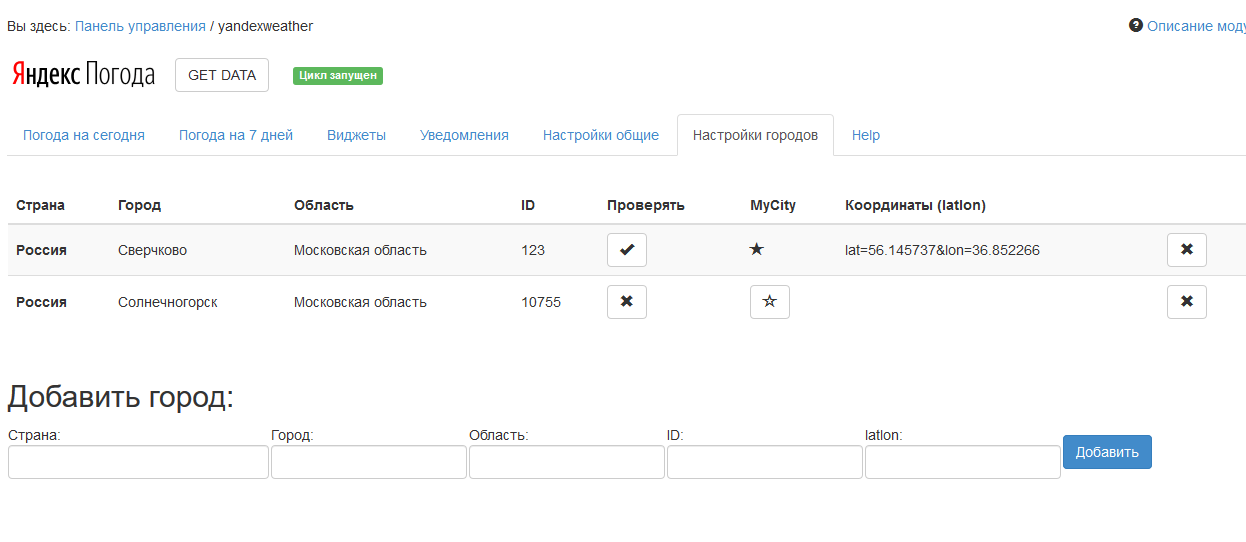Viewport: 1246px width, 542px height.
Task: Open the Виджеты tab
Action: pyautogui.click(x=356, y=135)
